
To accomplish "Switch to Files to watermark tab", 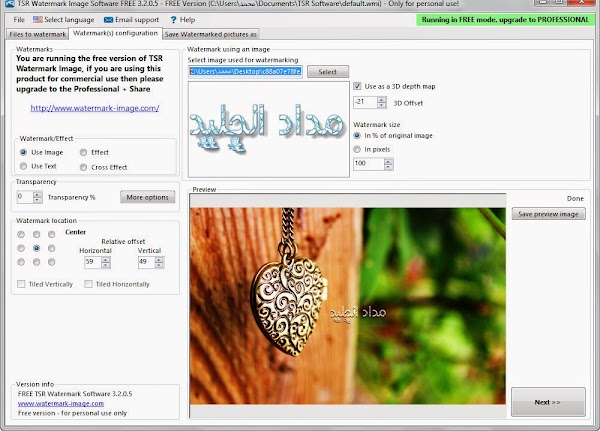I will [38, 34].
